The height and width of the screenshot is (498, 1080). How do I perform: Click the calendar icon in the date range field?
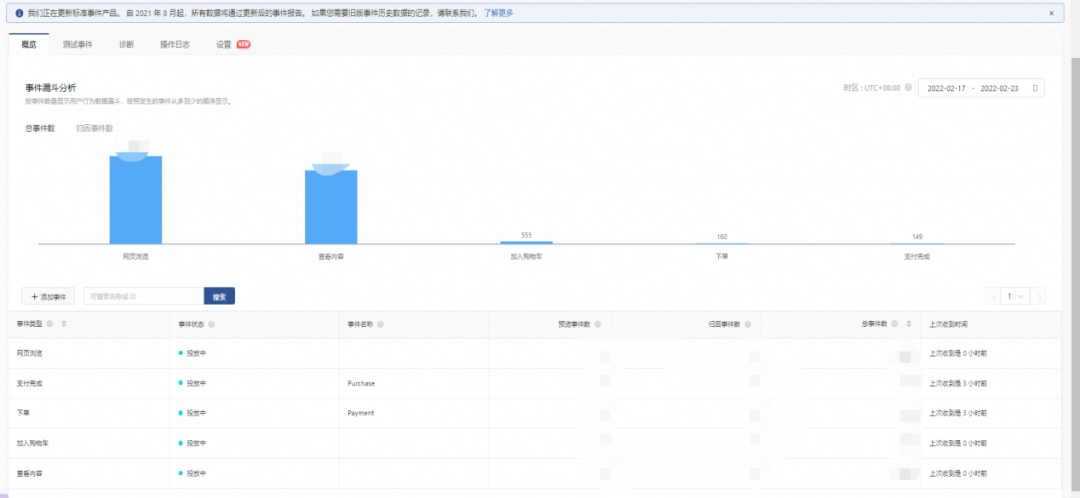pyautogui.click(x=1035, y=88)
